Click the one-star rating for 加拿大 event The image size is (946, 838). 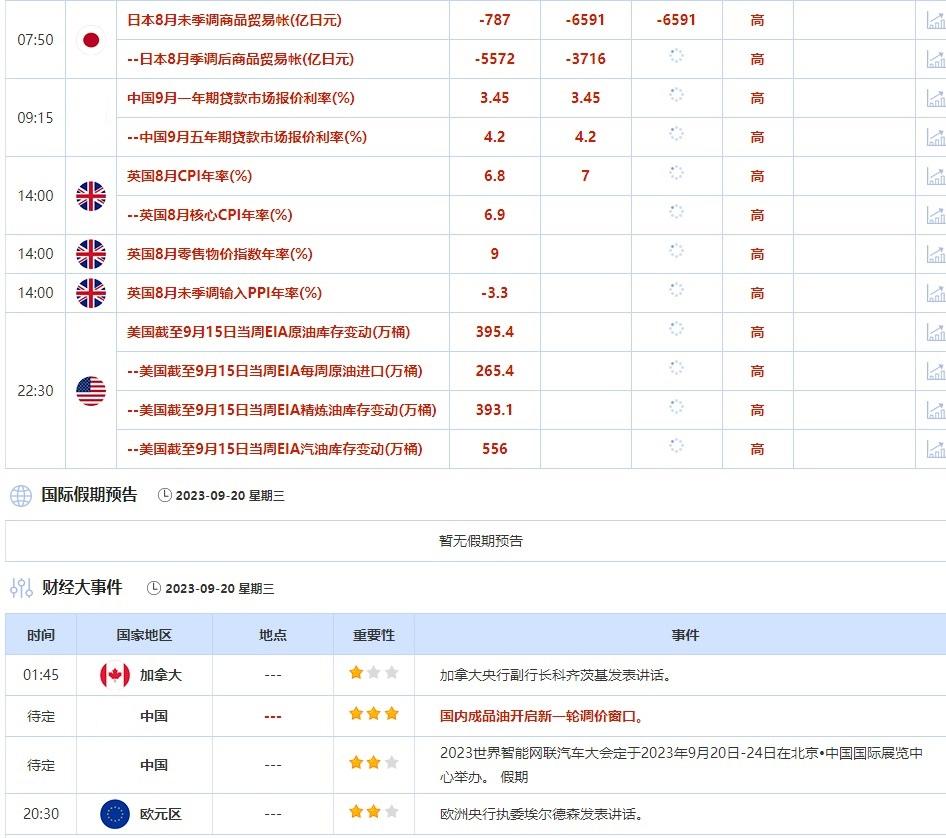[x=373, y=672]
